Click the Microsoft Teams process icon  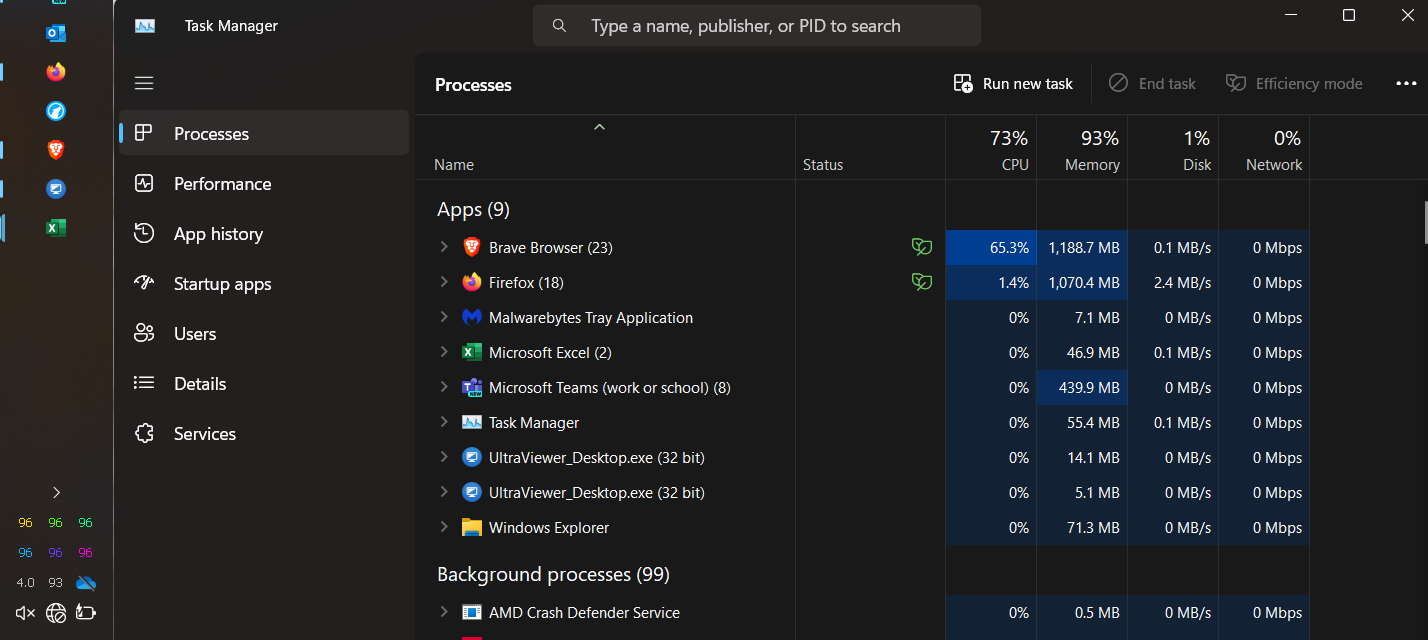pyautogui.click(x=472, y=388)
